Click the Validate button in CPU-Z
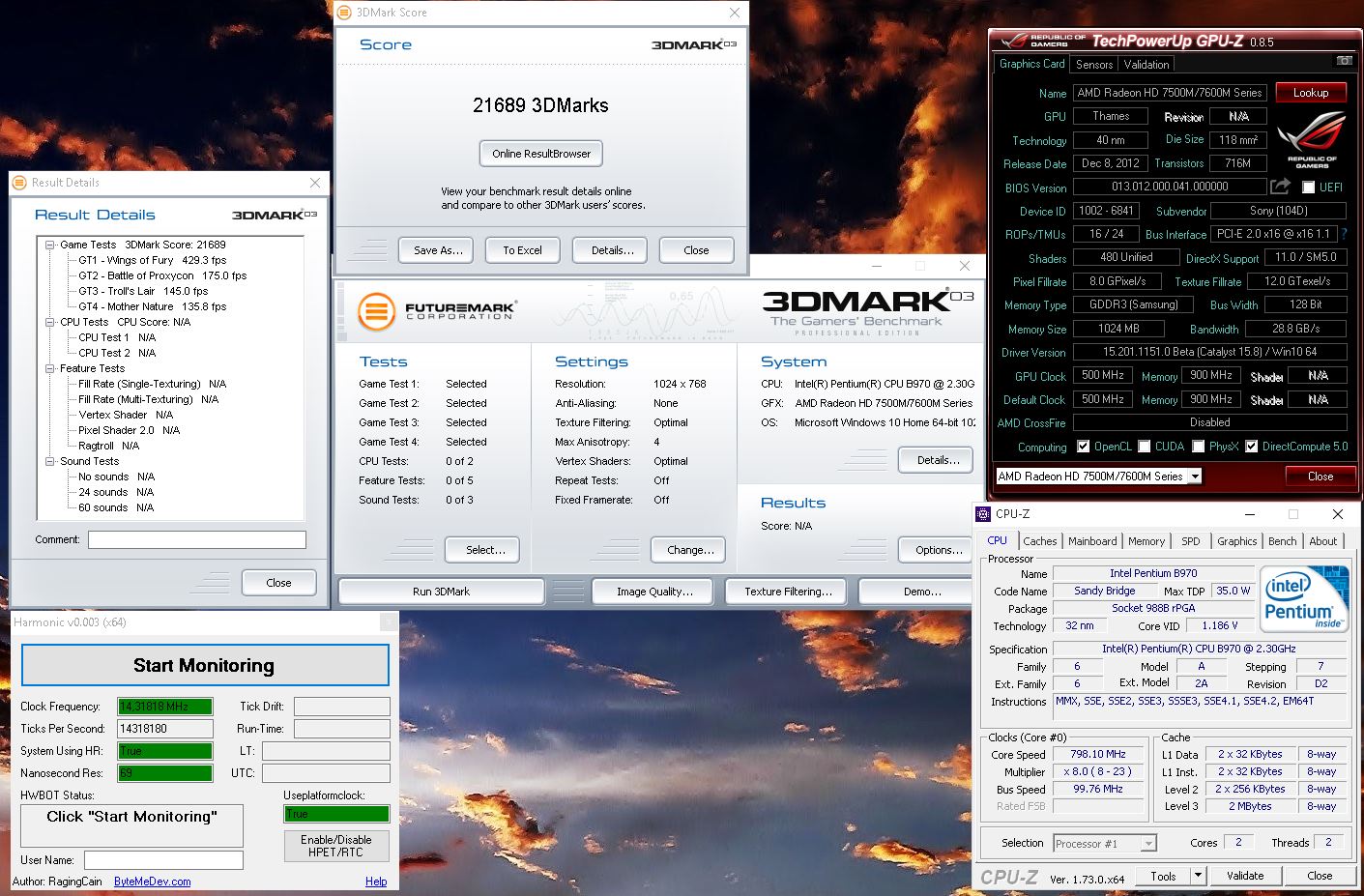Image resolution: width=1364 pixels, height=896 pixels. 1245,876
